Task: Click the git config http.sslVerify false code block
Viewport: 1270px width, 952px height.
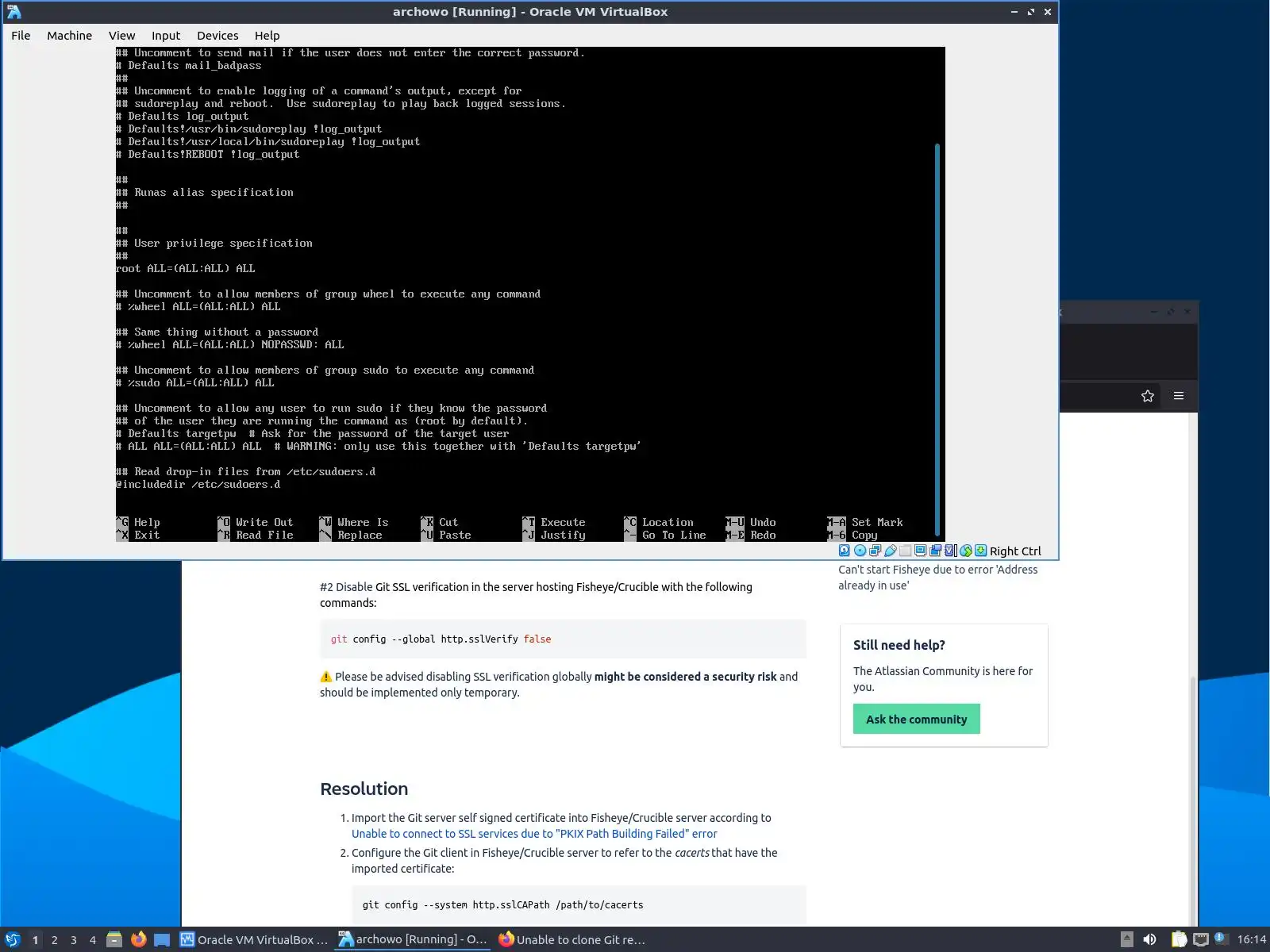Action: pos(563,639)
